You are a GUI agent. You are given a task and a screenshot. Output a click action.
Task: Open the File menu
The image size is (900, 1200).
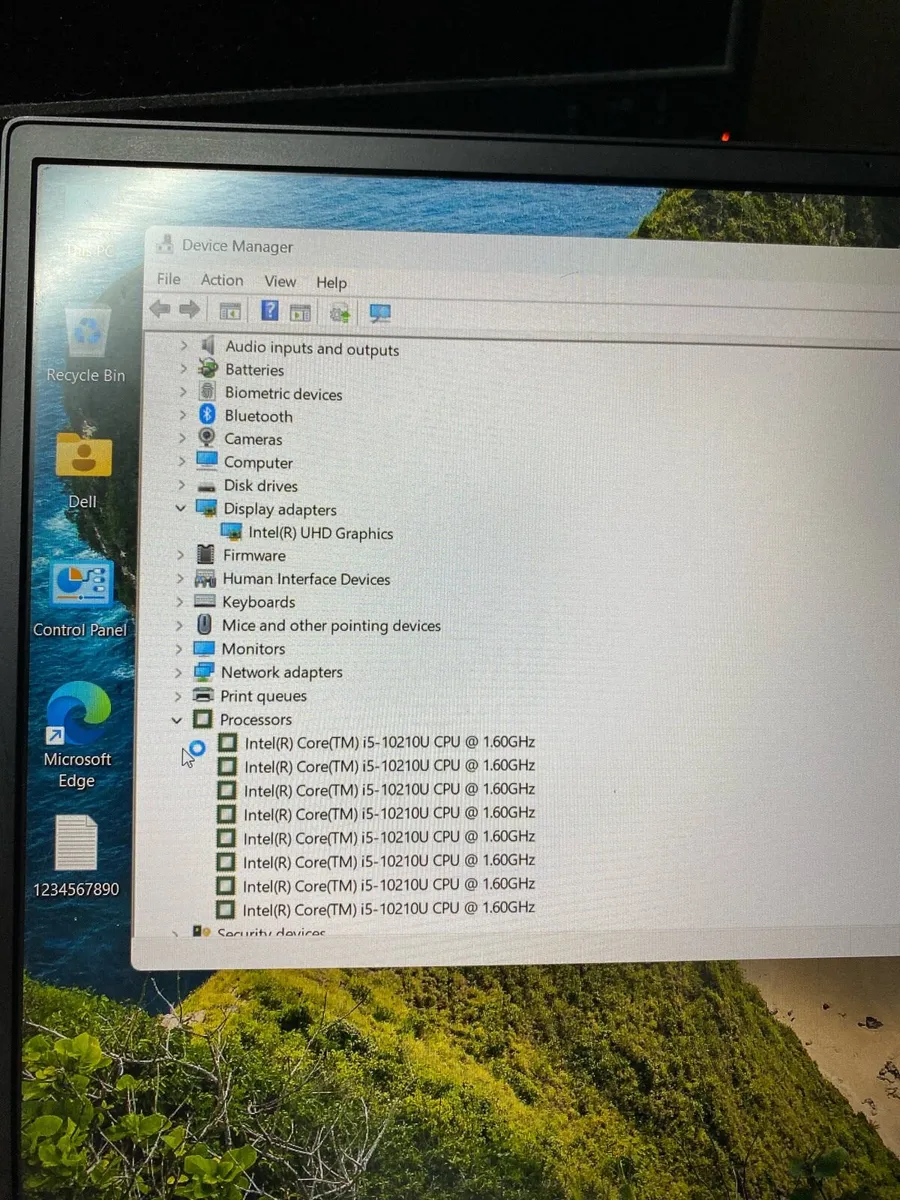pos(169,279)
